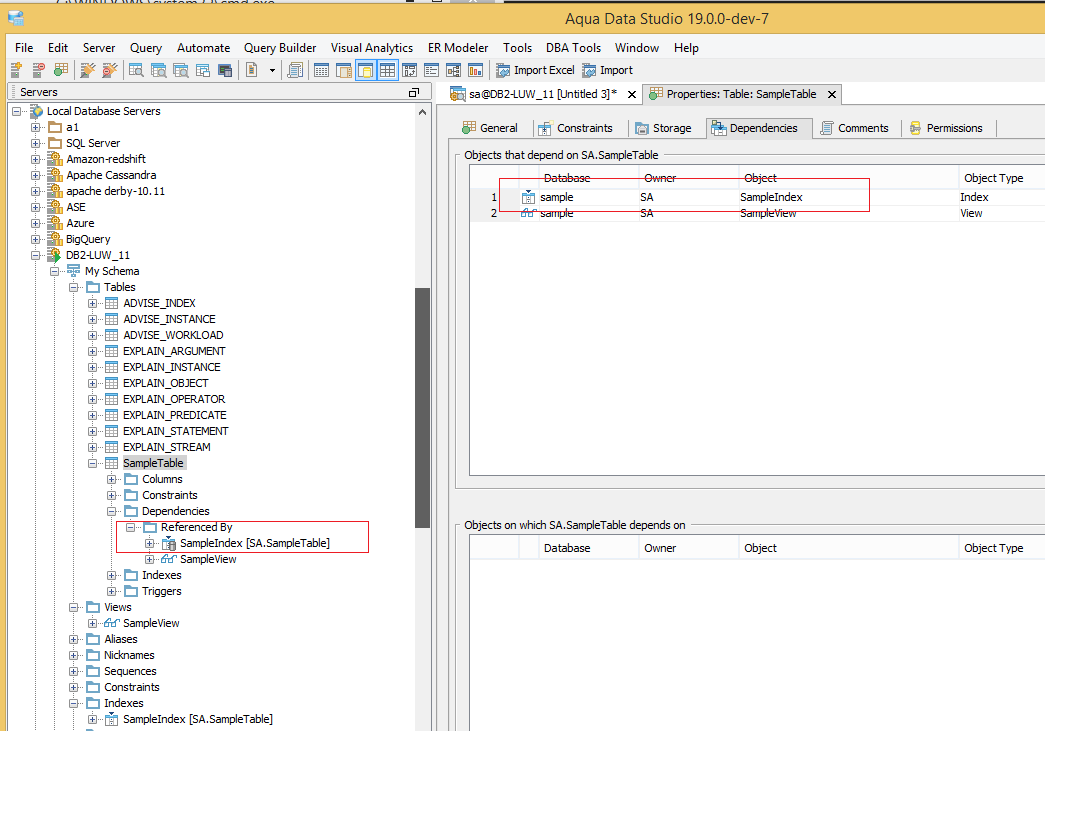The image size is (1082, 818).
Task: Open the File menu
Action: click(x=24, y=48)
